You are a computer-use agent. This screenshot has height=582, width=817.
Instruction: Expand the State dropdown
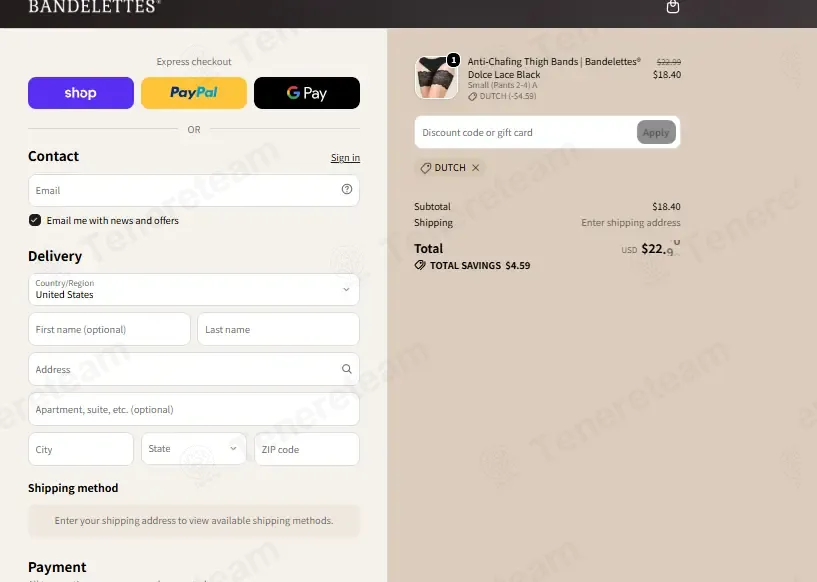[193, 449]
